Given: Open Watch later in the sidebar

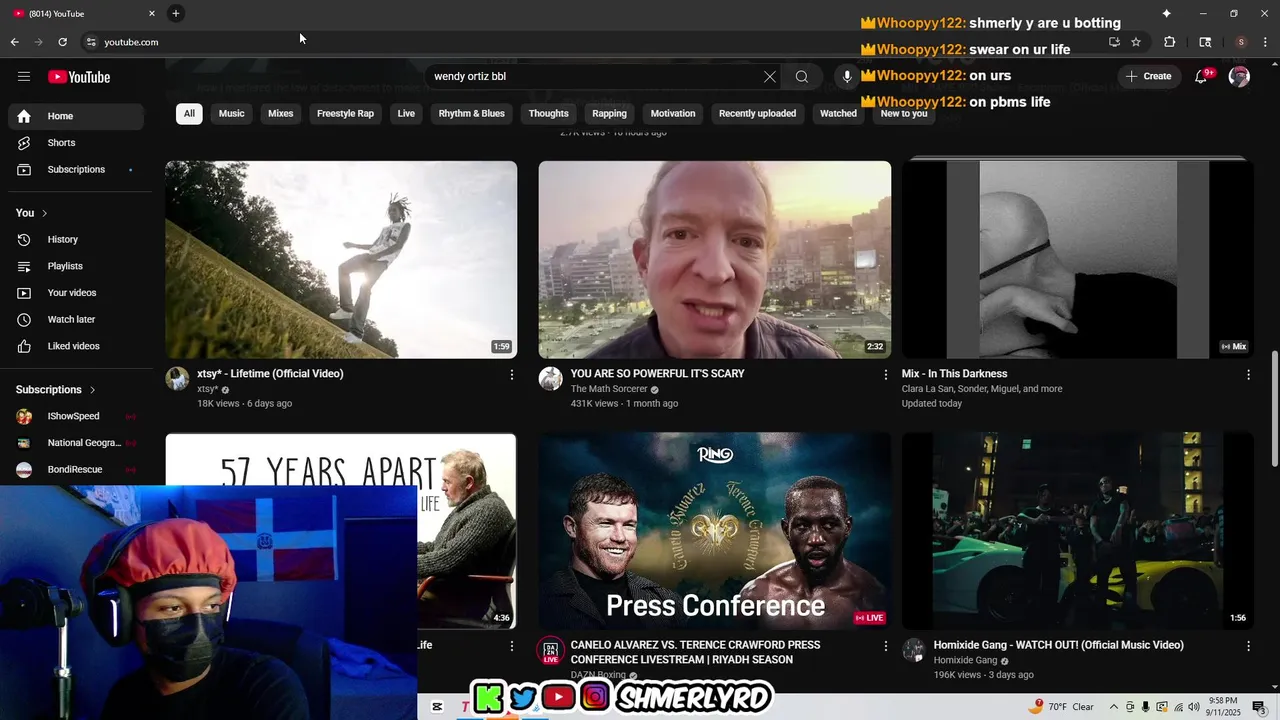Looking at the screenshot, I should (x=76, y=320).
